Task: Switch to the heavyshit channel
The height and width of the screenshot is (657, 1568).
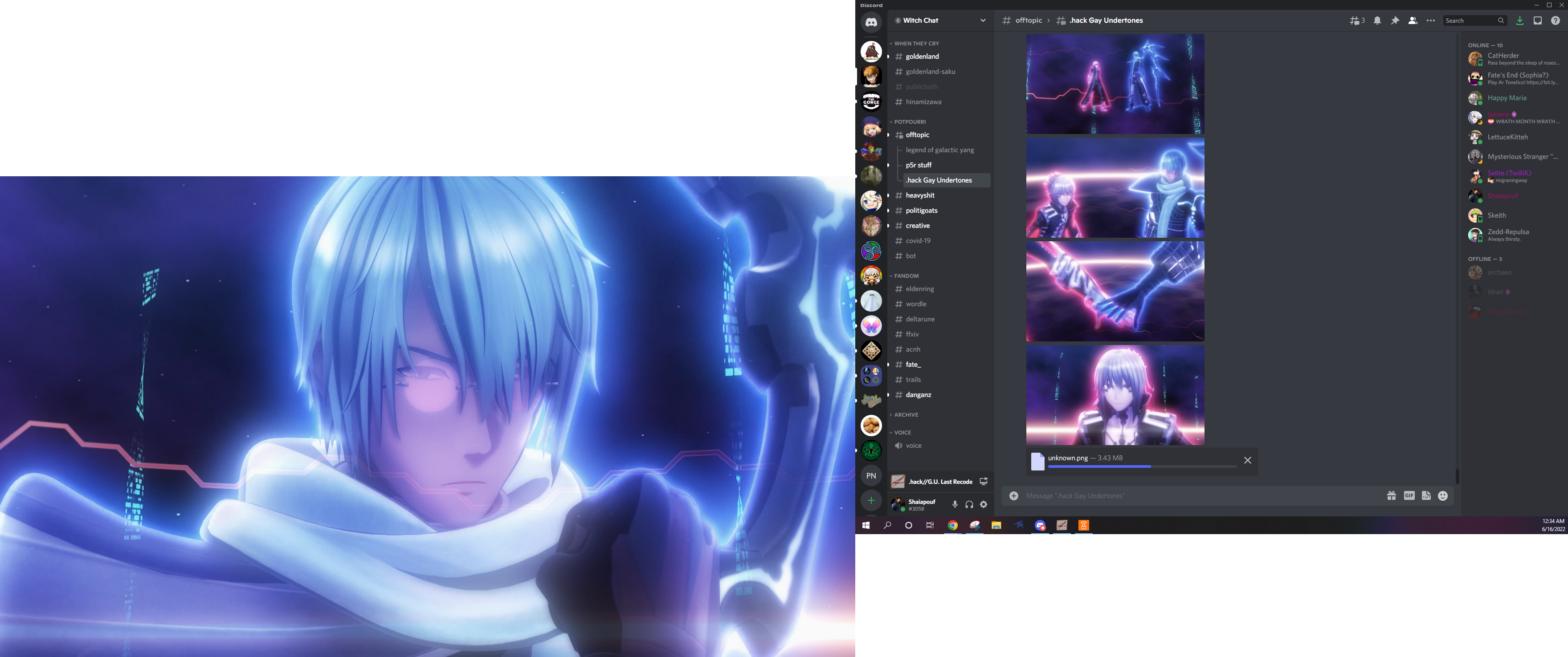Action: point(920,195)
